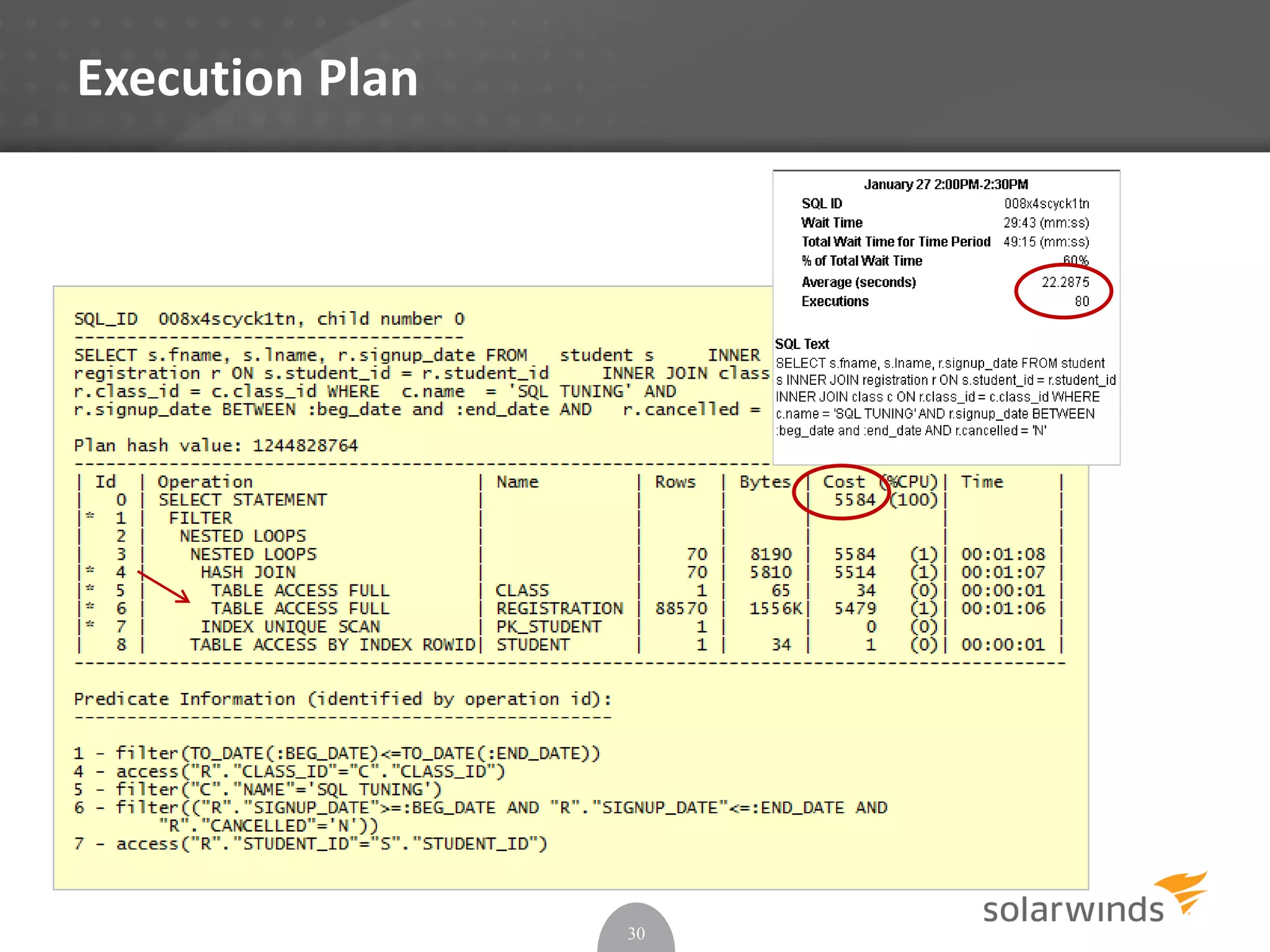Click the 5584 cost in SELECT STATEMENT row
This screenshot has height=952, width=1270.
pos(855,500)
